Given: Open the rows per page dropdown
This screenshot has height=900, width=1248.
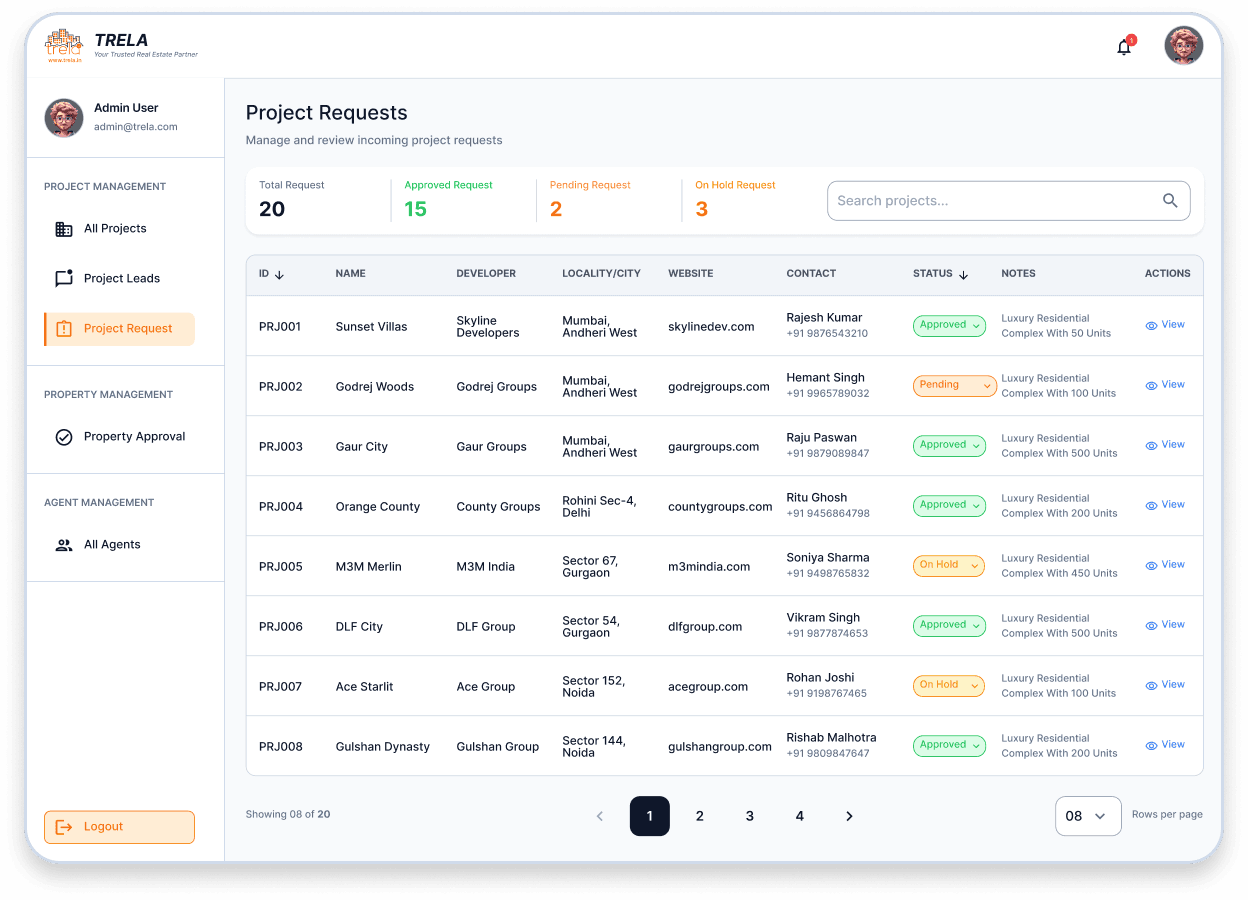Looking at the screenshot, I should point(1088,816).
